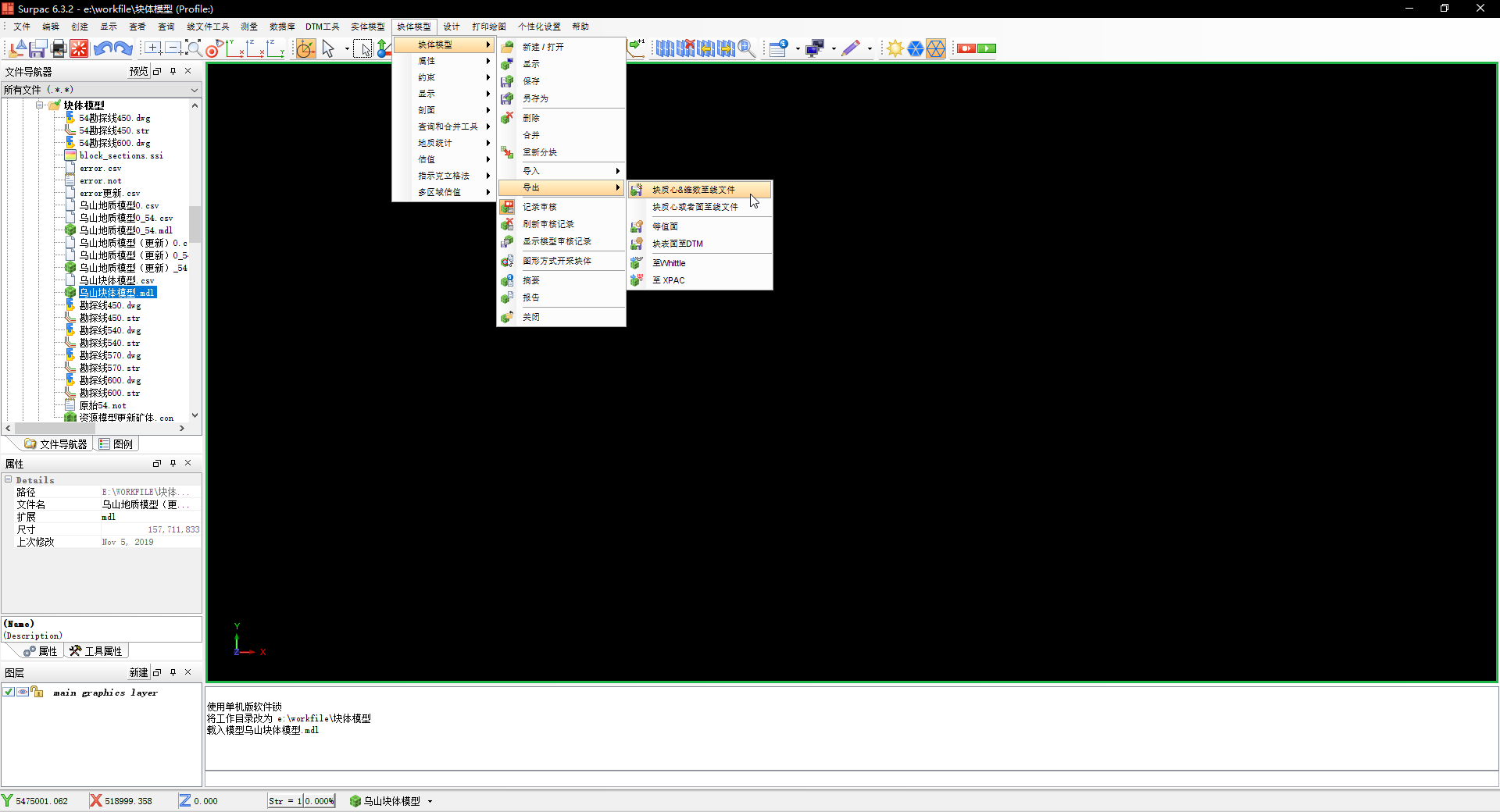Uncheck the main graphics layer checkbox
This screenshot has height=812, width=1500.
pos(9,692)
